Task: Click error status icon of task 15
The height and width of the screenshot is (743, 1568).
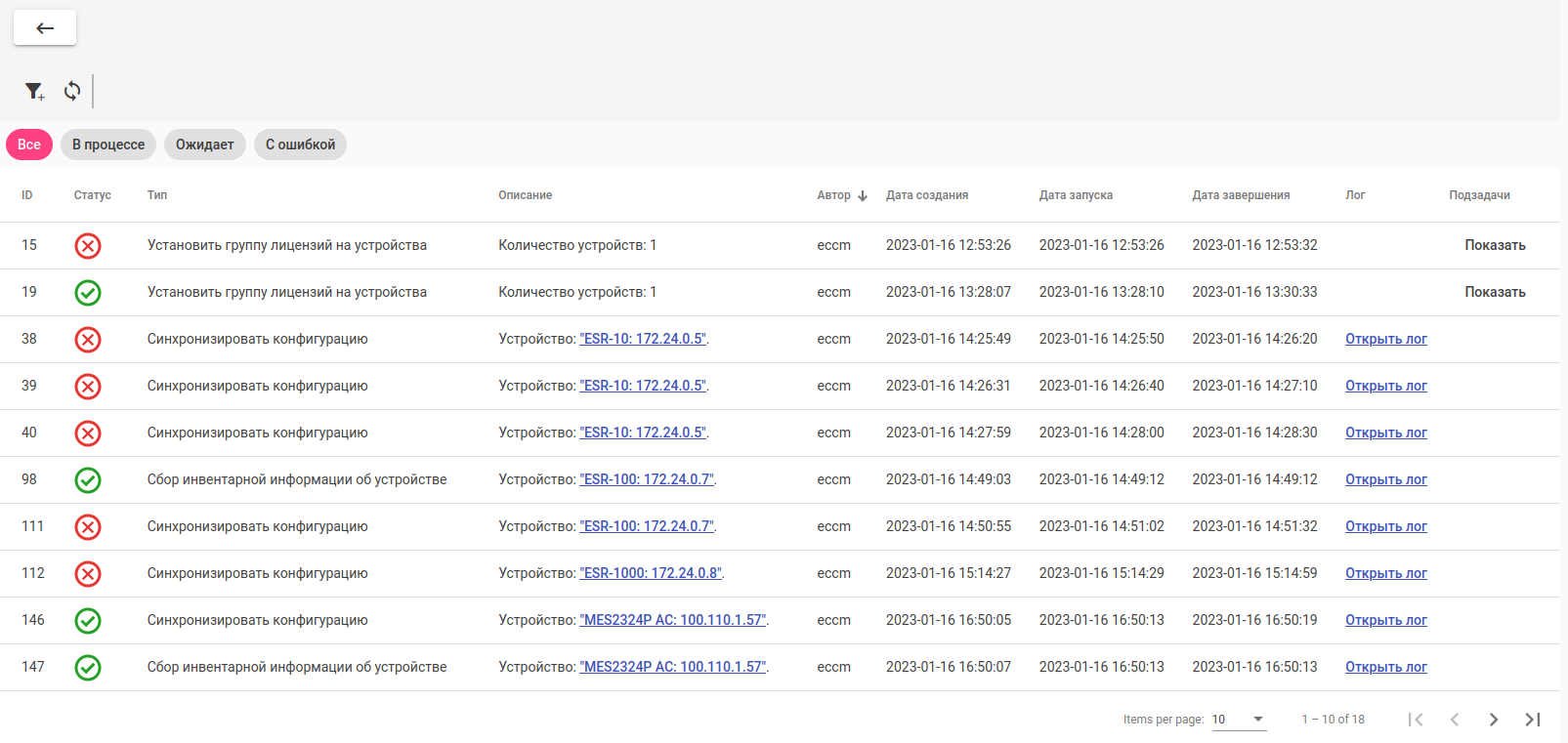Action: pyautogui.click(x=88, y=246)
